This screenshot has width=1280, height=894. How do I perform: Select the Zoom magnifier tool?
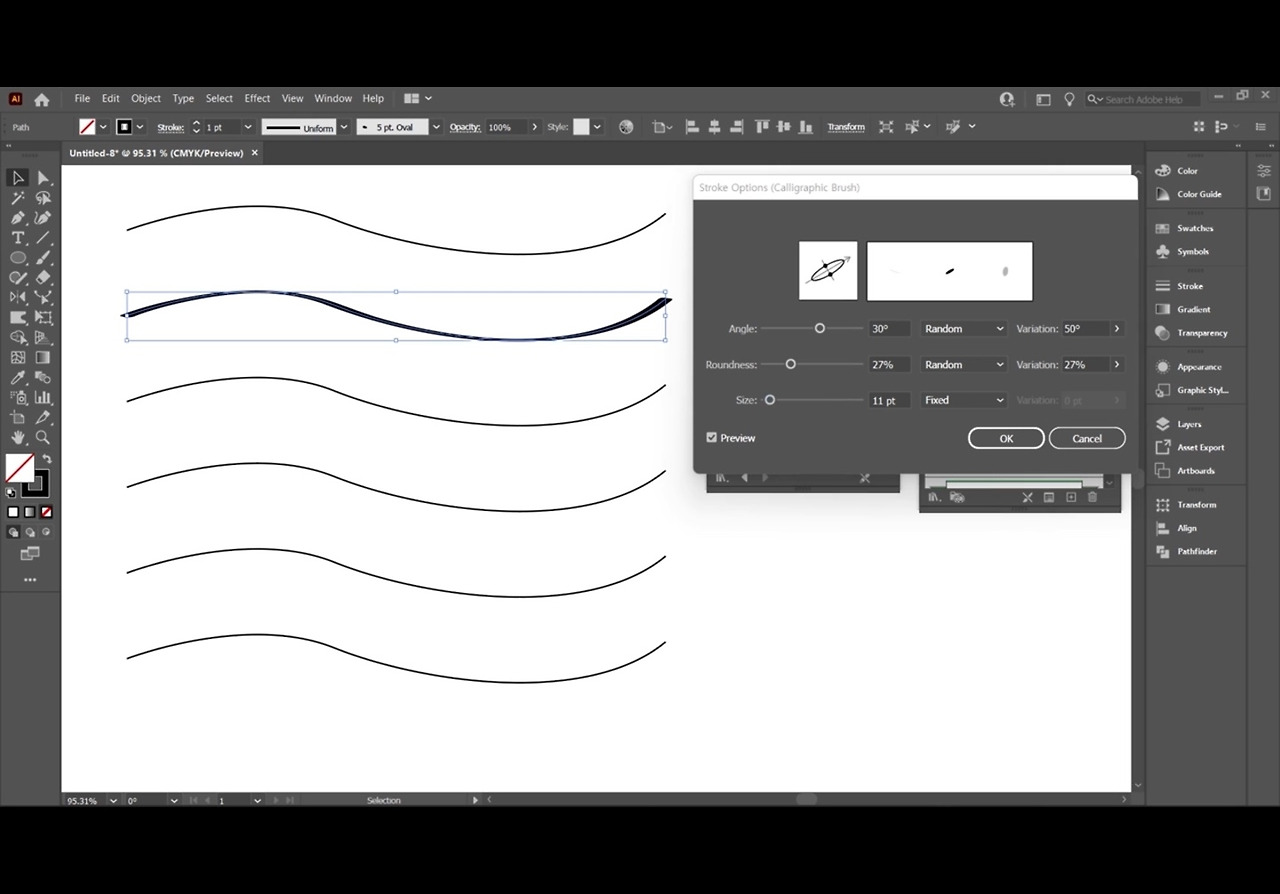(x=43, y=438)
